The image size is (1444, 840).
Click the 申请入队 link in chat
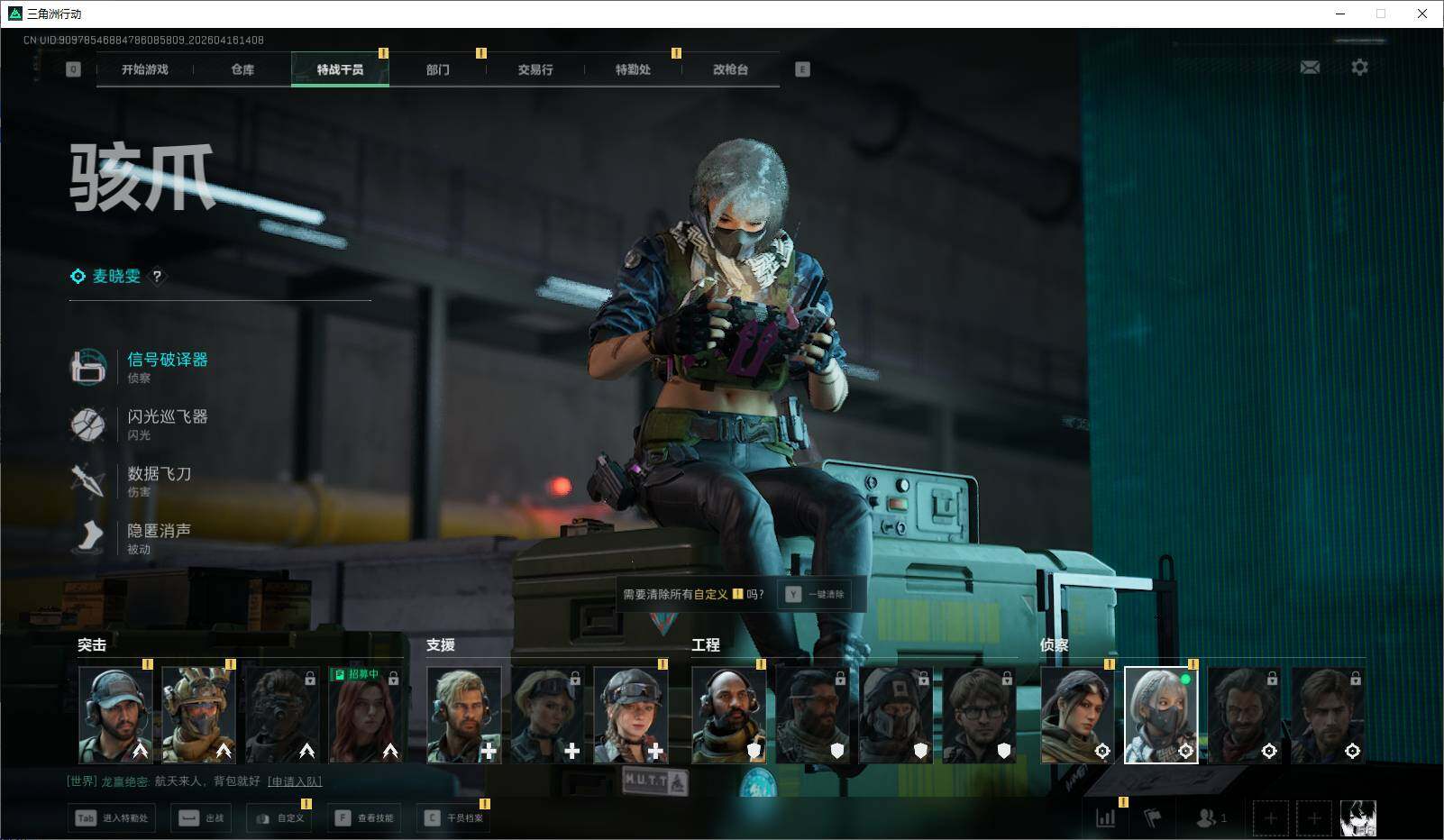tap(295, 781)
